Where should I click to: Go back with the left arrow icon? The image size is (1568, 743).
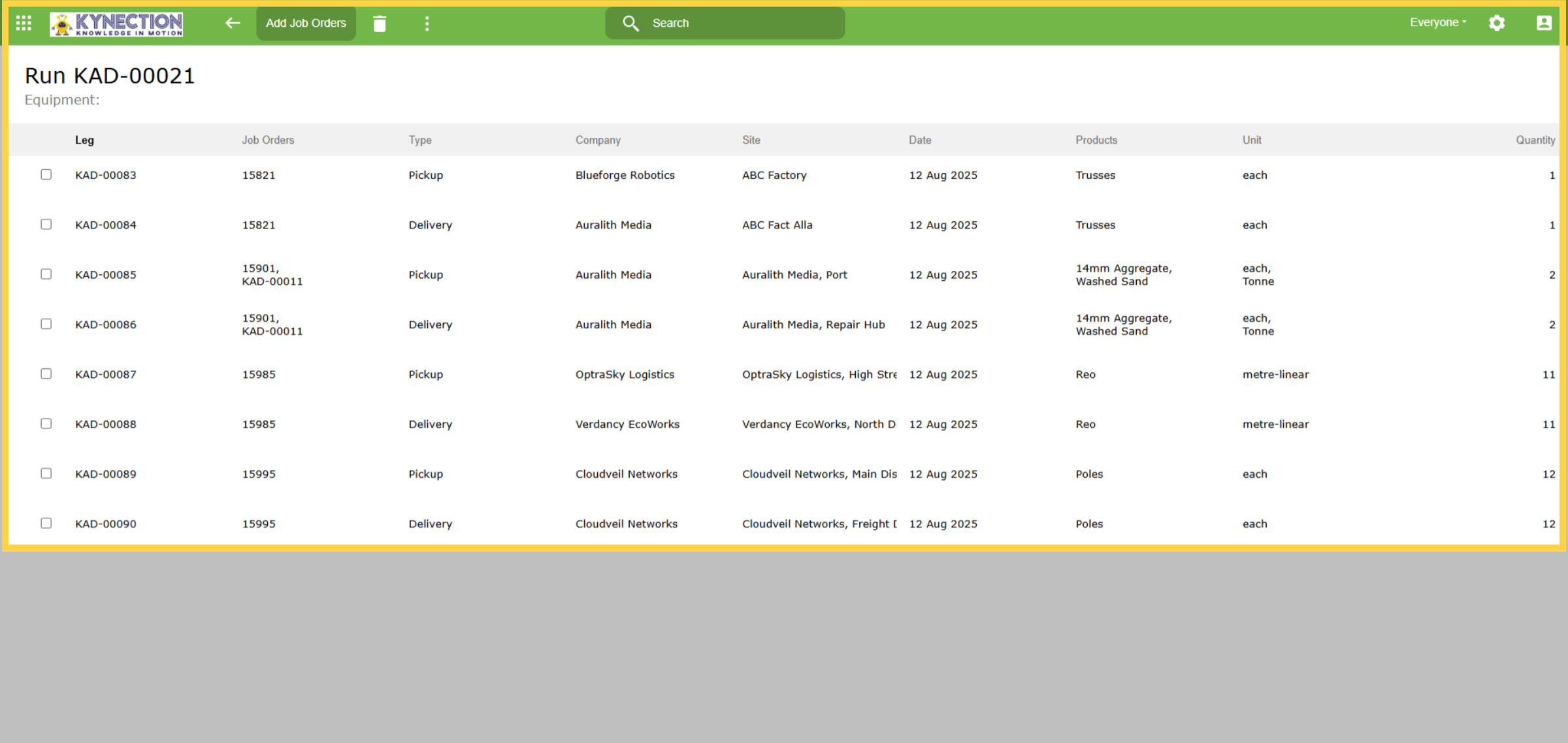click(233, 24)
